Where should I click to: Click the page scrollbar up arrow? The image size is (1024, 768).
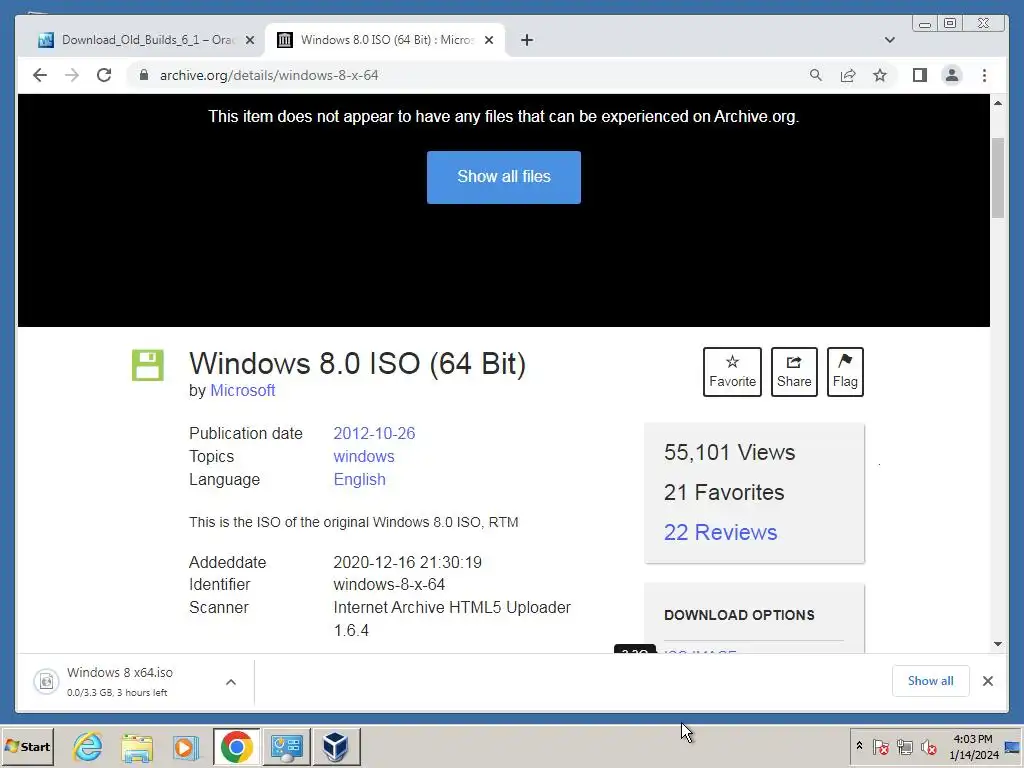click(998, 103)
